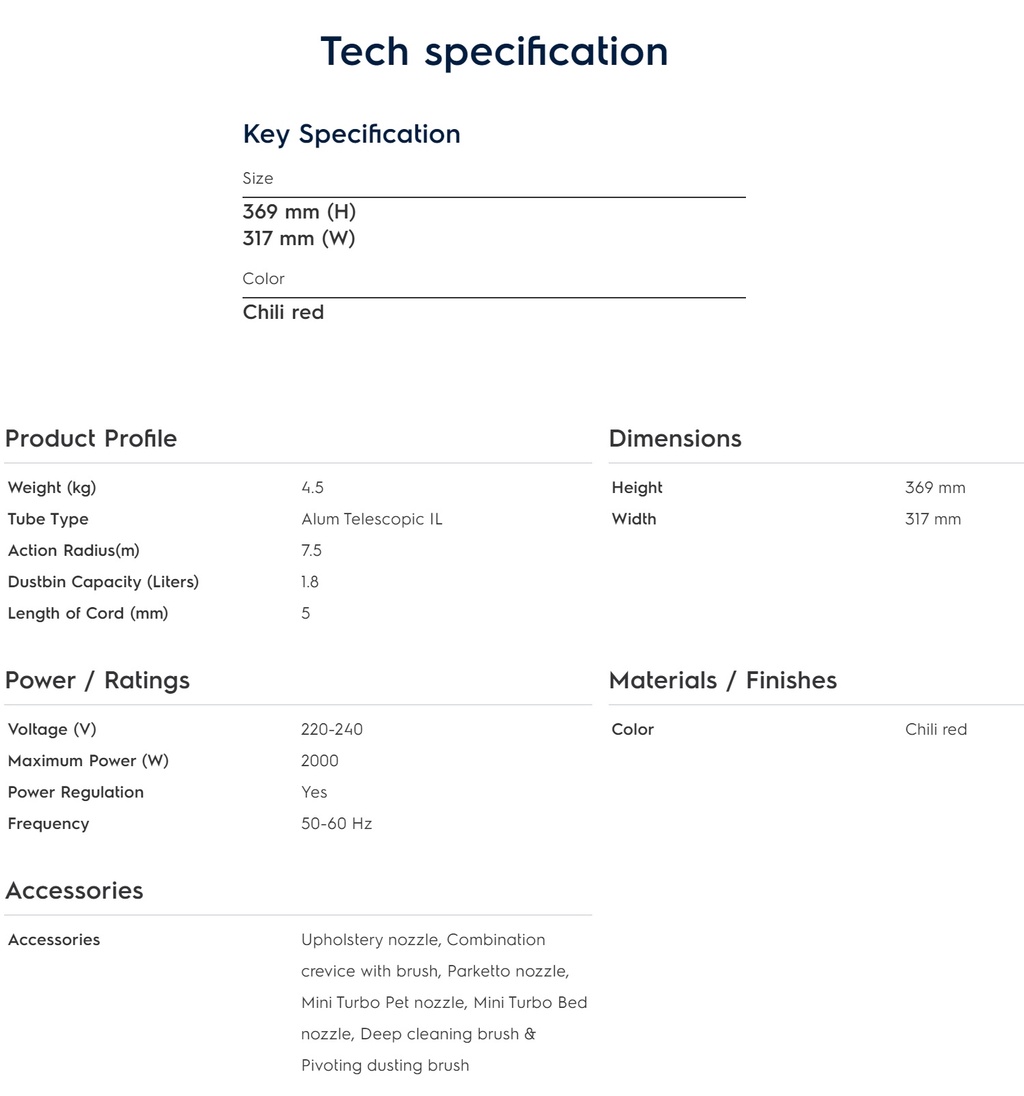The width and height of the screenshot is (1024, 1096).
Task: Click the Maximum Power (W) label
Action: (x=88, y=760)
